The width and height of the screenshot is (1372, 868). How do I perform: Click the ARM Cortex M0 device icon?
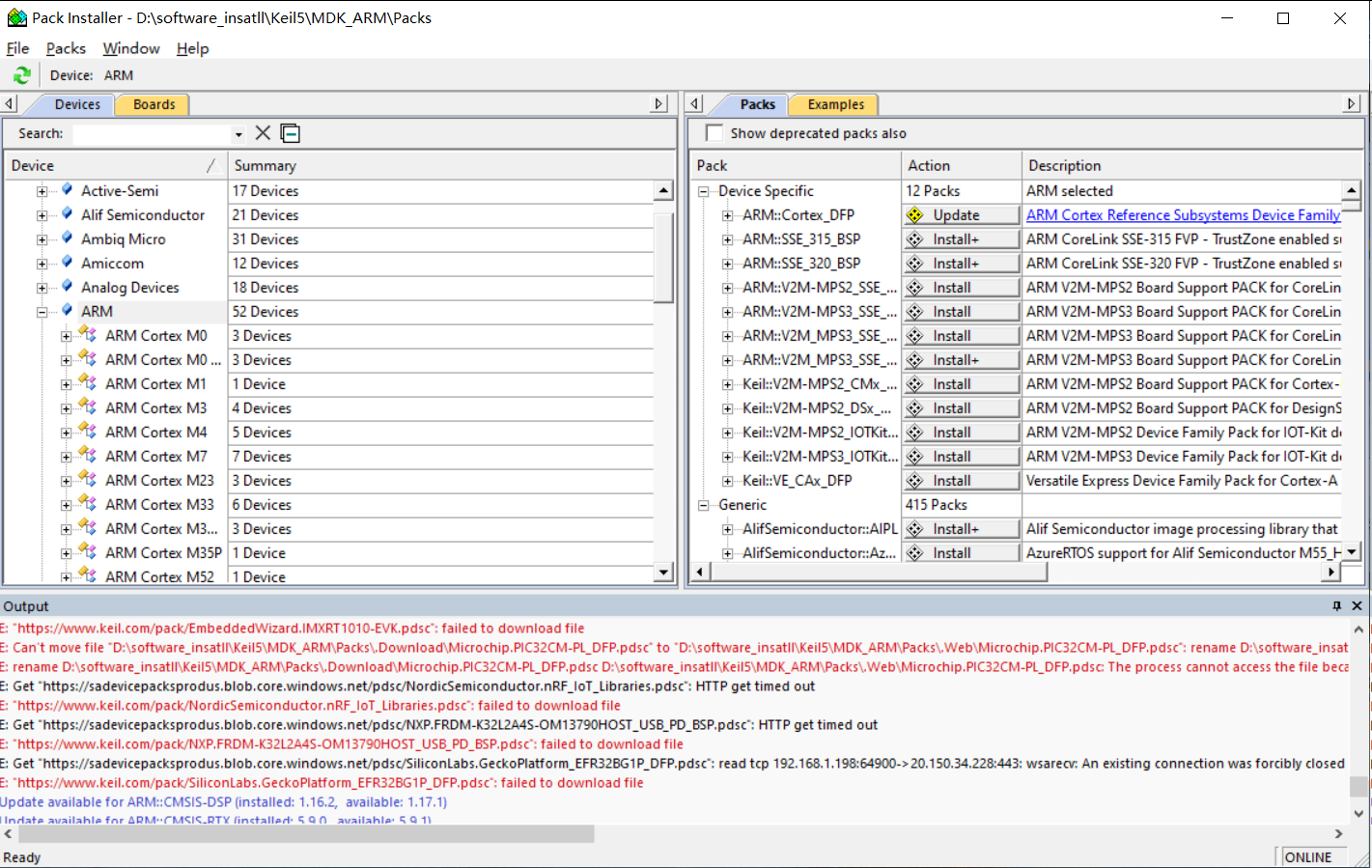click(88, 334)
